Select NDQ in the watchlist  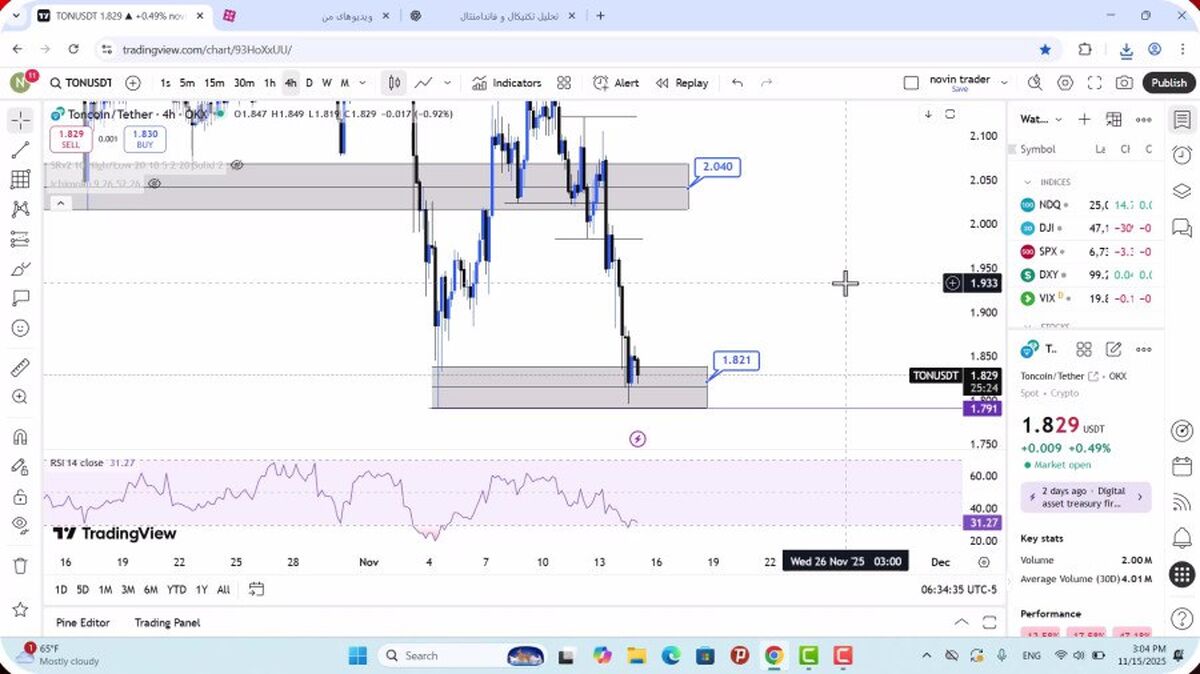pos(1087,204)
